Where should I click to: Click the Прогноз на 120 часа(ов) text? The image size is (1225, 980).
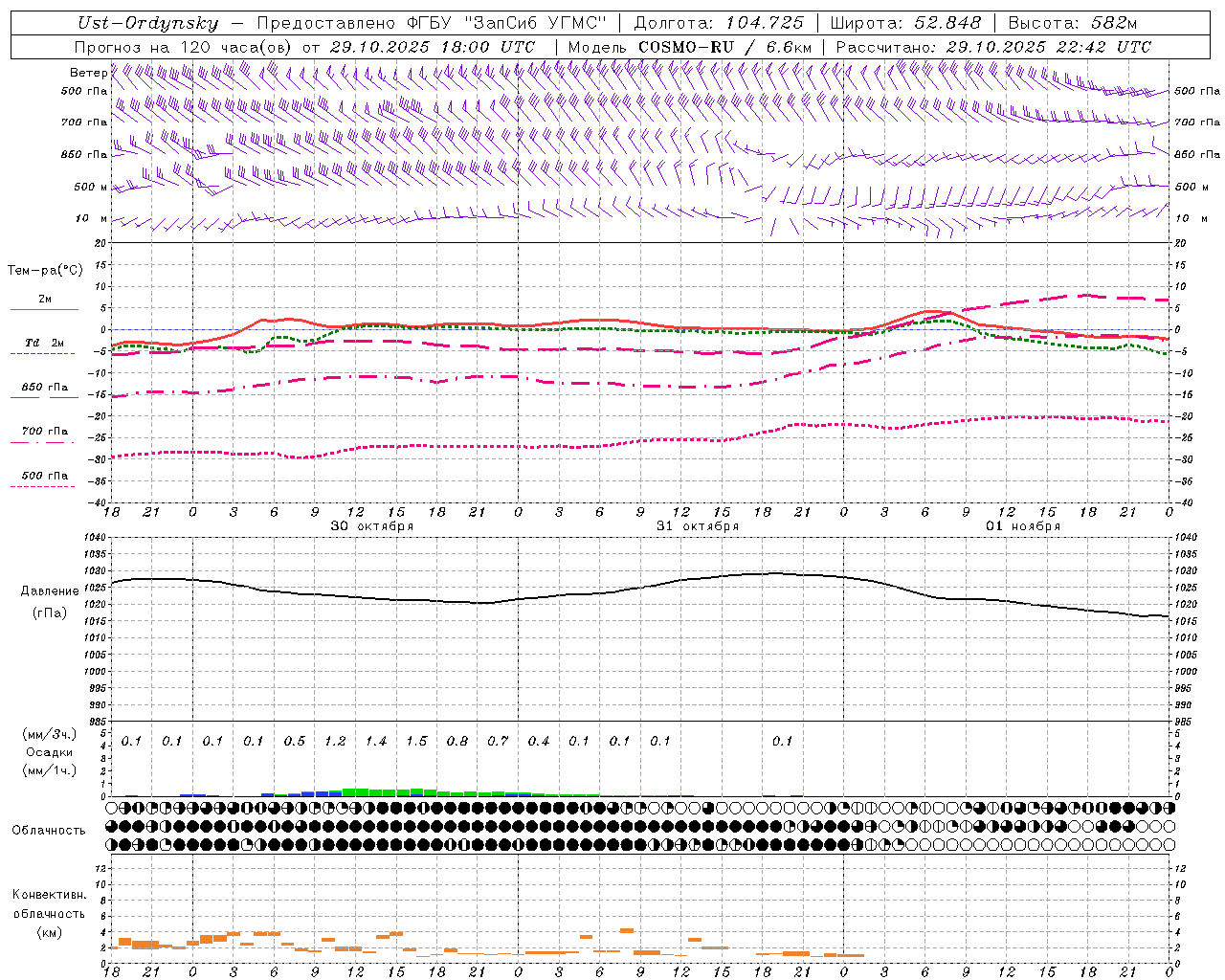coord(184,47)
